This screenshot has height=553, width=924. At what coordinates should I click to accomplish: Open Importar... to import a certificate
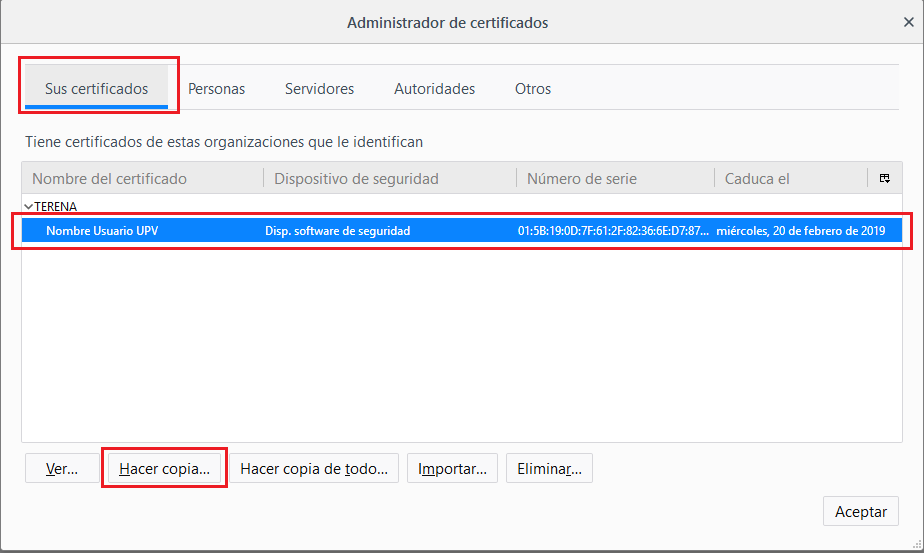pos(452,469)
